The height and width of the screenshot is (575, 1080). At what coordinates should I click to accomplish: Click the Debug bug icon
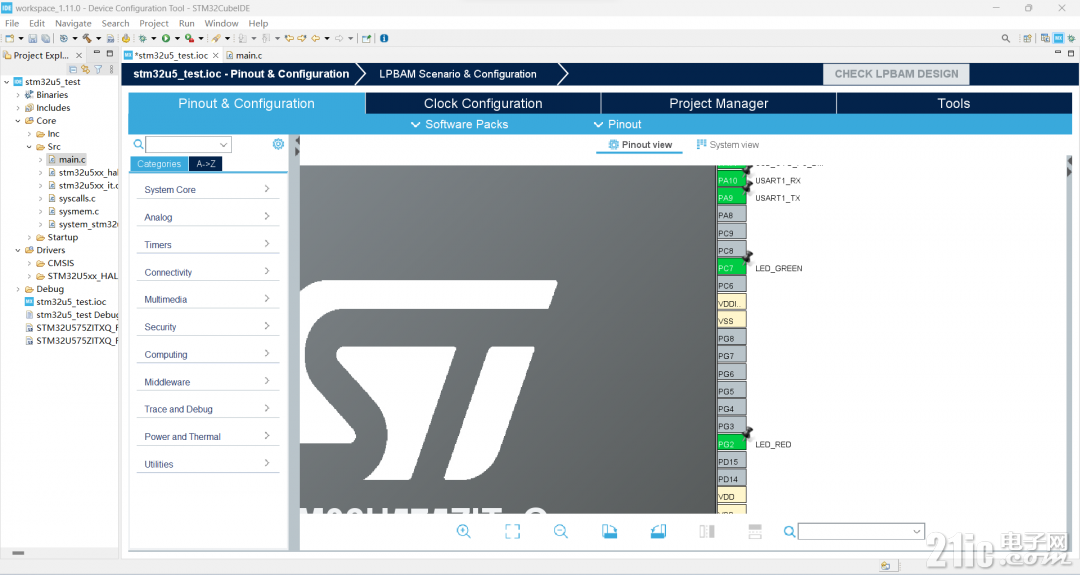pyautogui.click(x=142, y=39)
